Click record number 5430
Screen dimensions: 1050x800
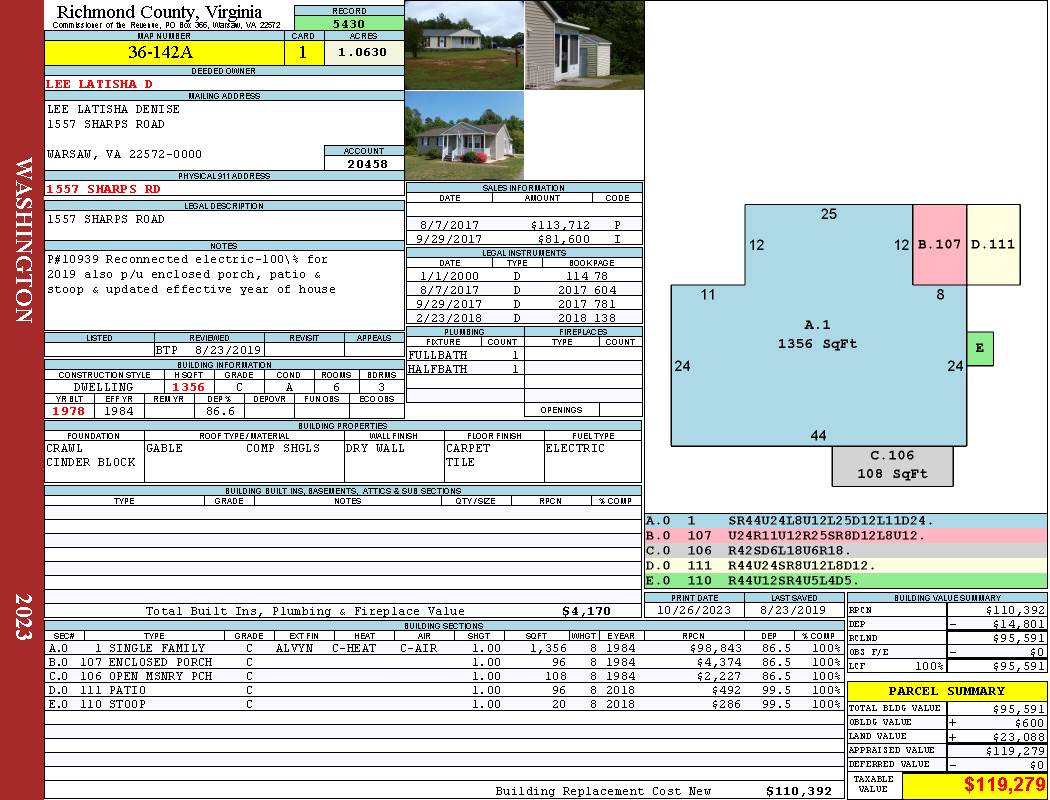[349, 23]
